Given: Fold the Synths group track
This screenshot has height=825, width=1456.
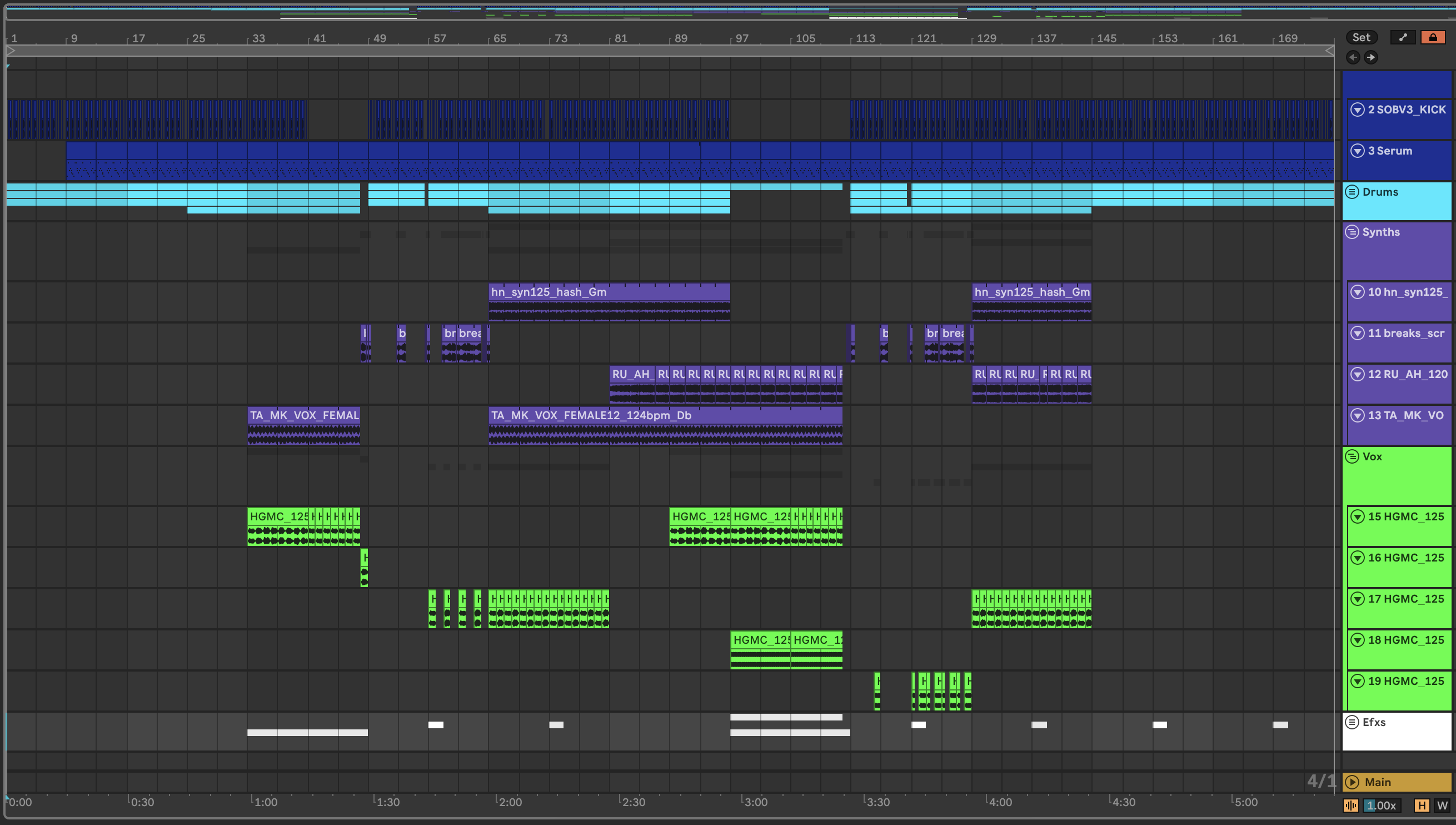Looking at the screenshot, I should pos(1352,232).
